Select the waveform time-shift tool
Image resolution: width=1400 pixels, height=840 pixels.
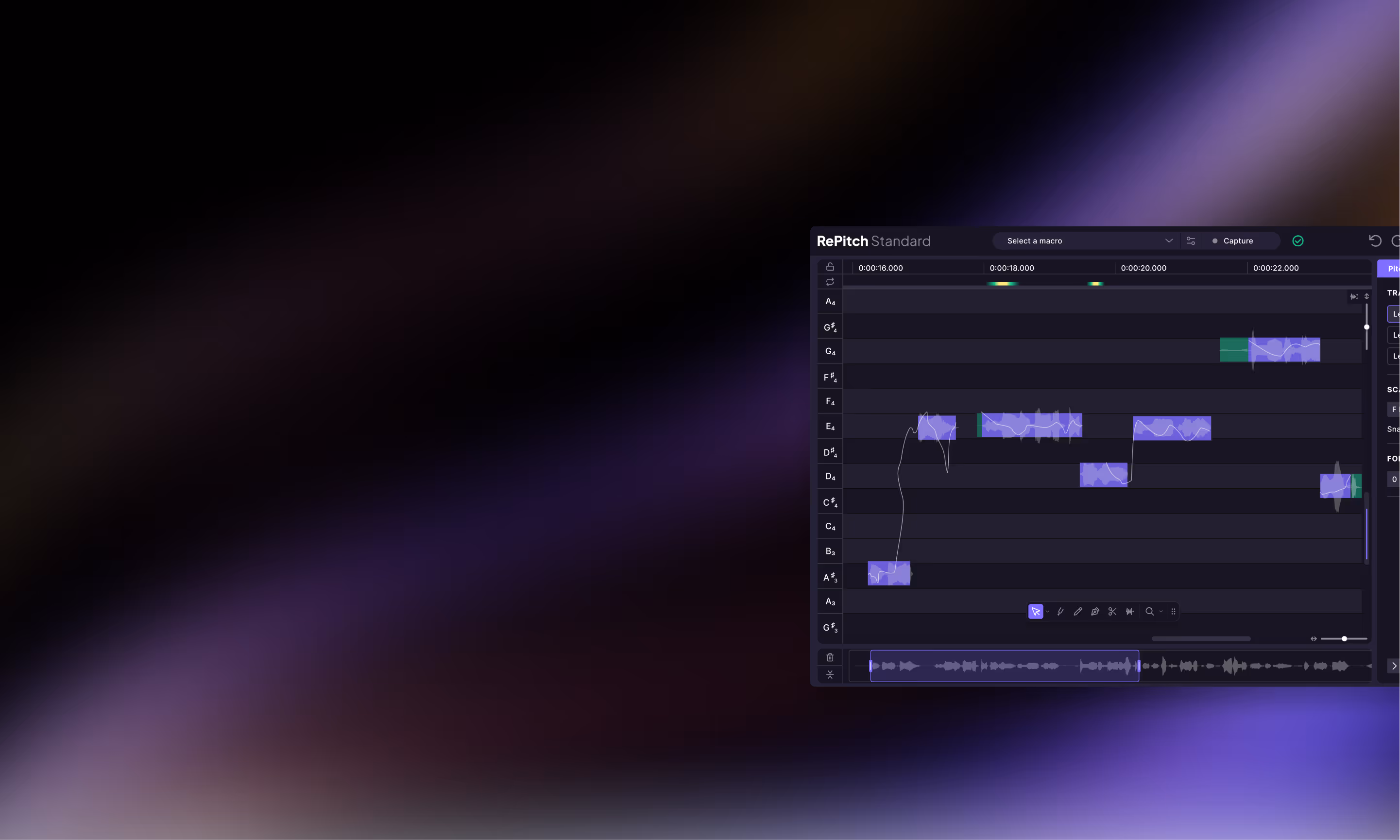(x=1129, y=611)
